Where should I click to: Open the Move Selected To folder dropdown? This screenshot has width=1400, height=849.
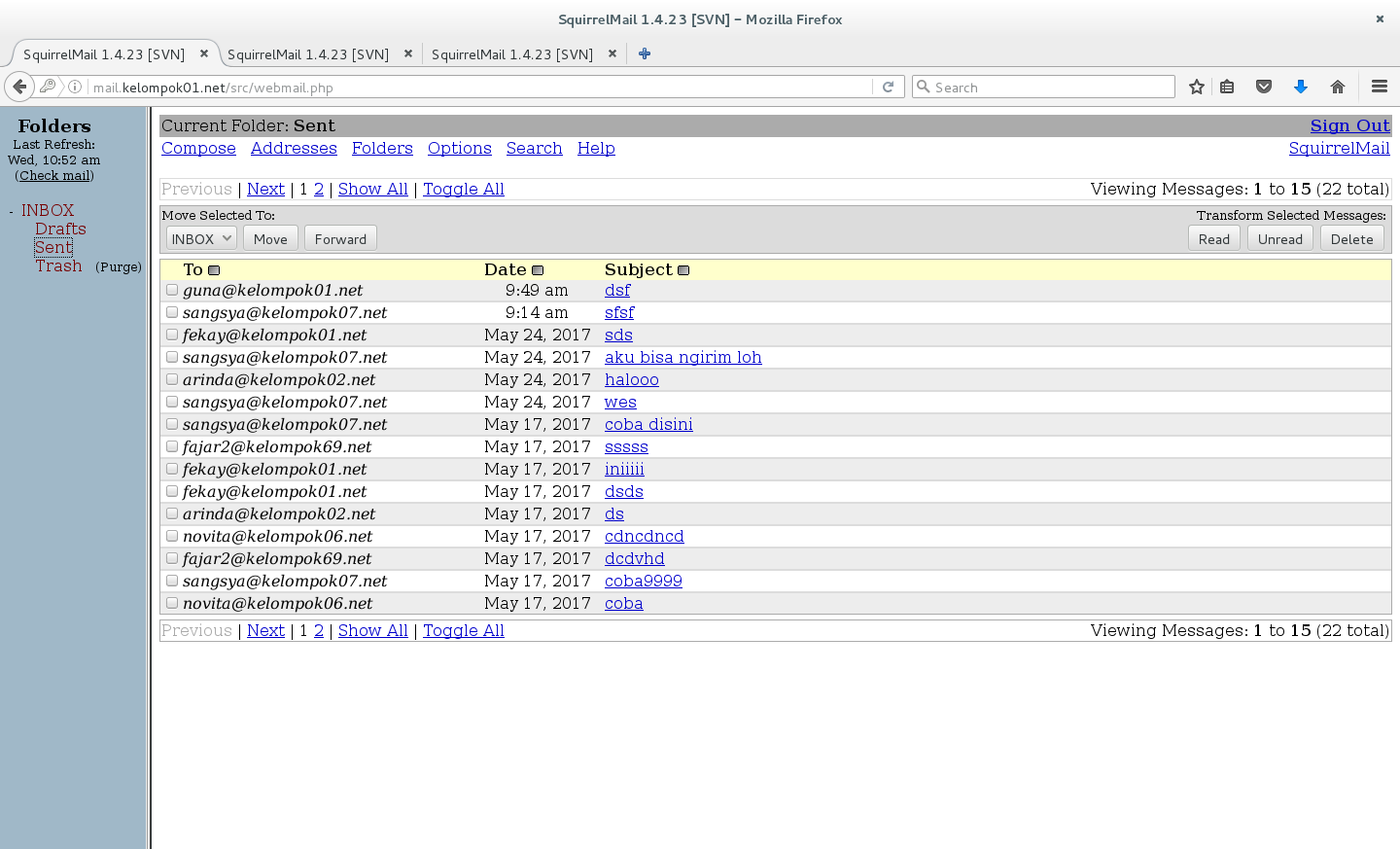click(200, 237)
